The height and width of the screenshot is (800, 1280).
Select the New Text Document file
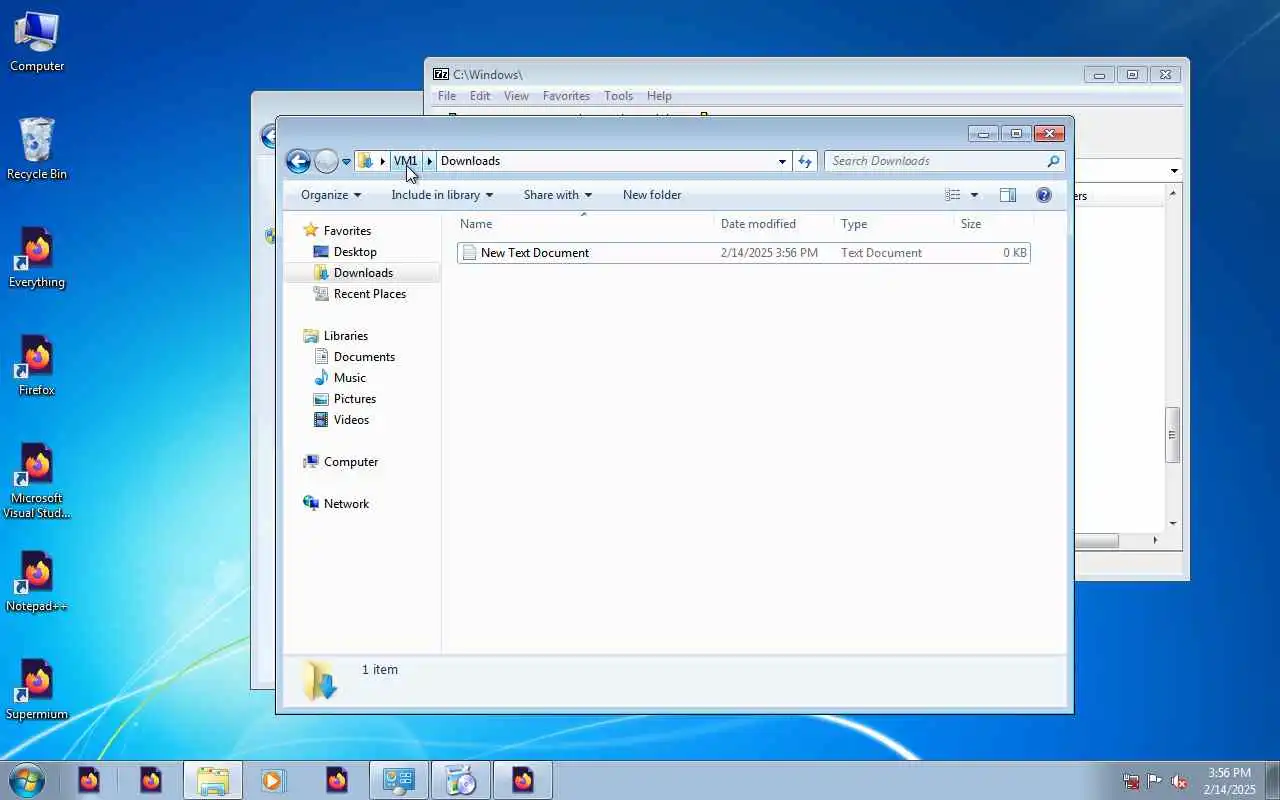743,253
